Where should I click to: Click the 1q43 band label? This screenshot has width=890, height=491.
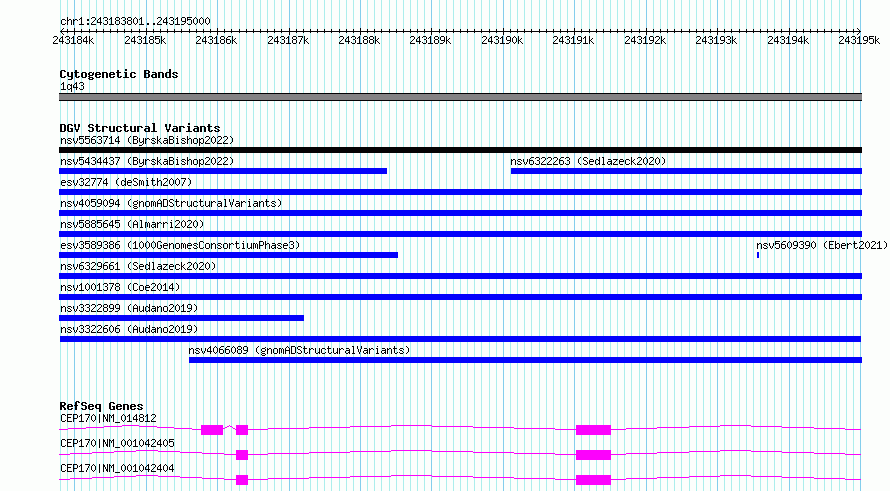[x=72, y=87]
